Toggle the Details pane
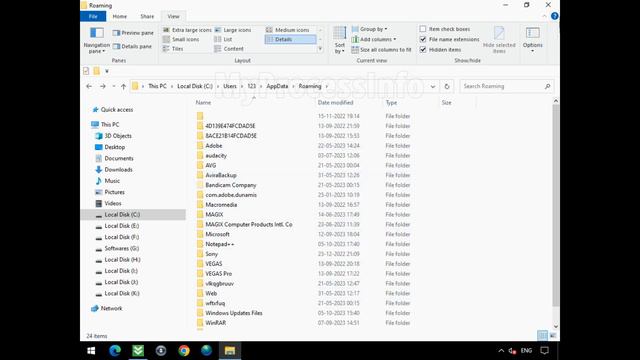 pyautogui.click(x=132, y=47)
